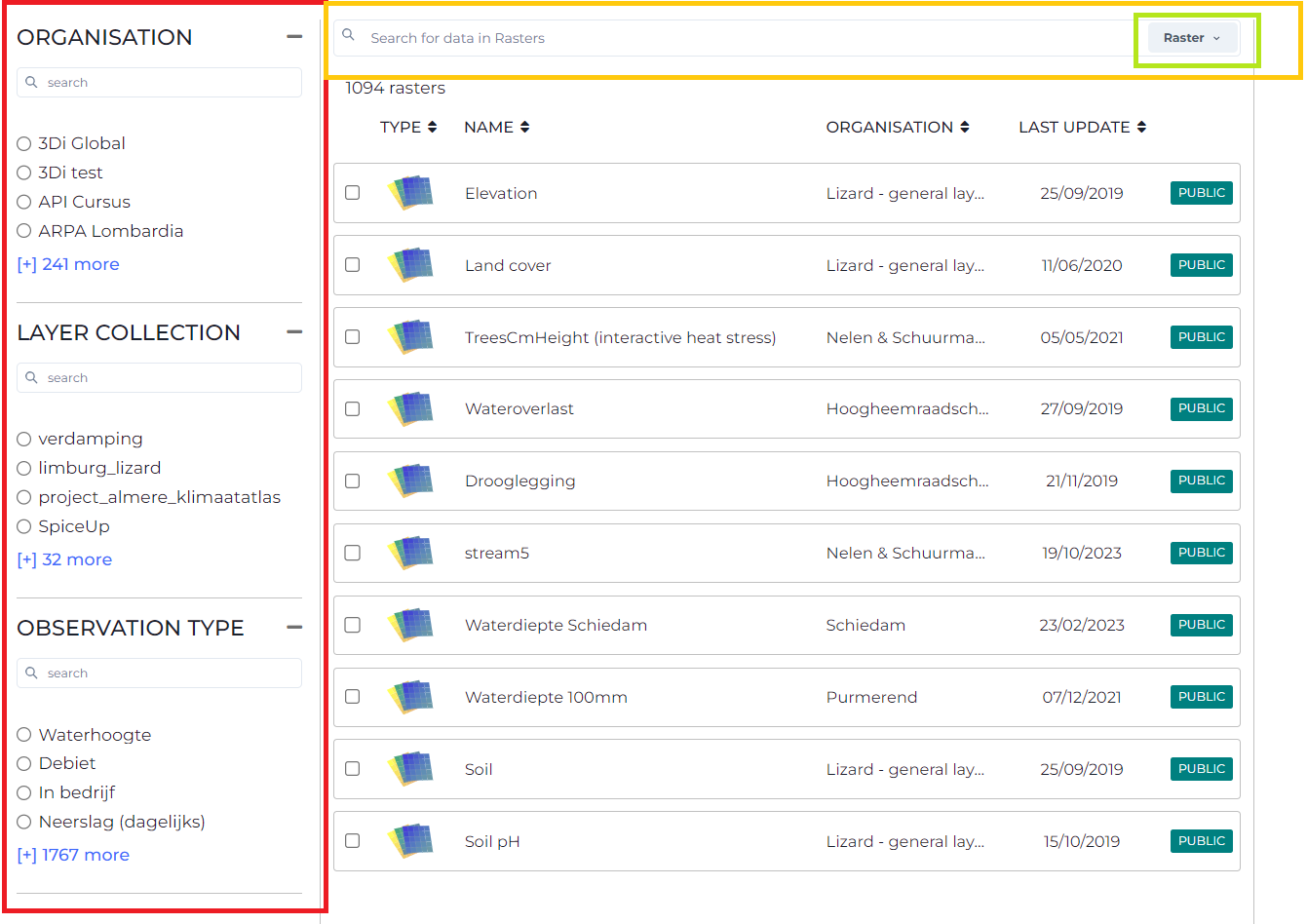1307x924 pixels.
Task: Select the 3Di test organisation filter
Action: click(x=24, y=173)
